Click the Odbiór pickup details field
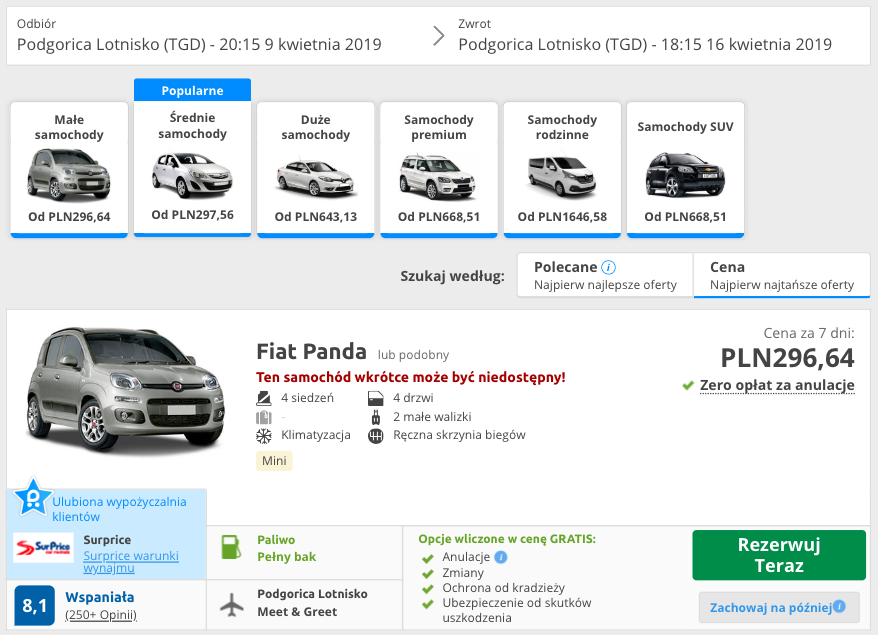The image size is (878, 635). (199, 36)
